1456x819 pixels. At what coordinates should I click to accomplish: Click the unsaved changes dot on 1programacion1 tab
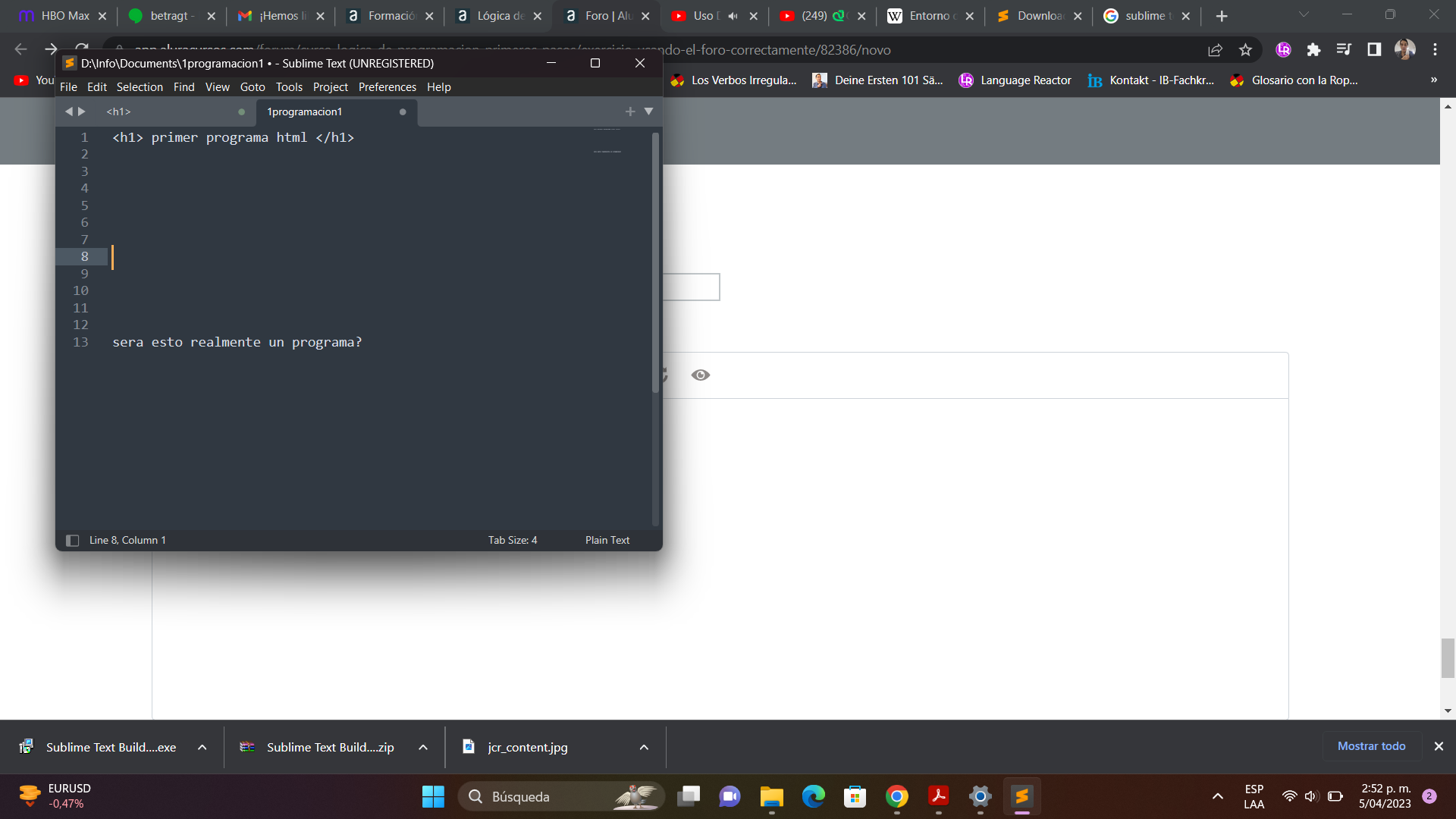[403, 111]
